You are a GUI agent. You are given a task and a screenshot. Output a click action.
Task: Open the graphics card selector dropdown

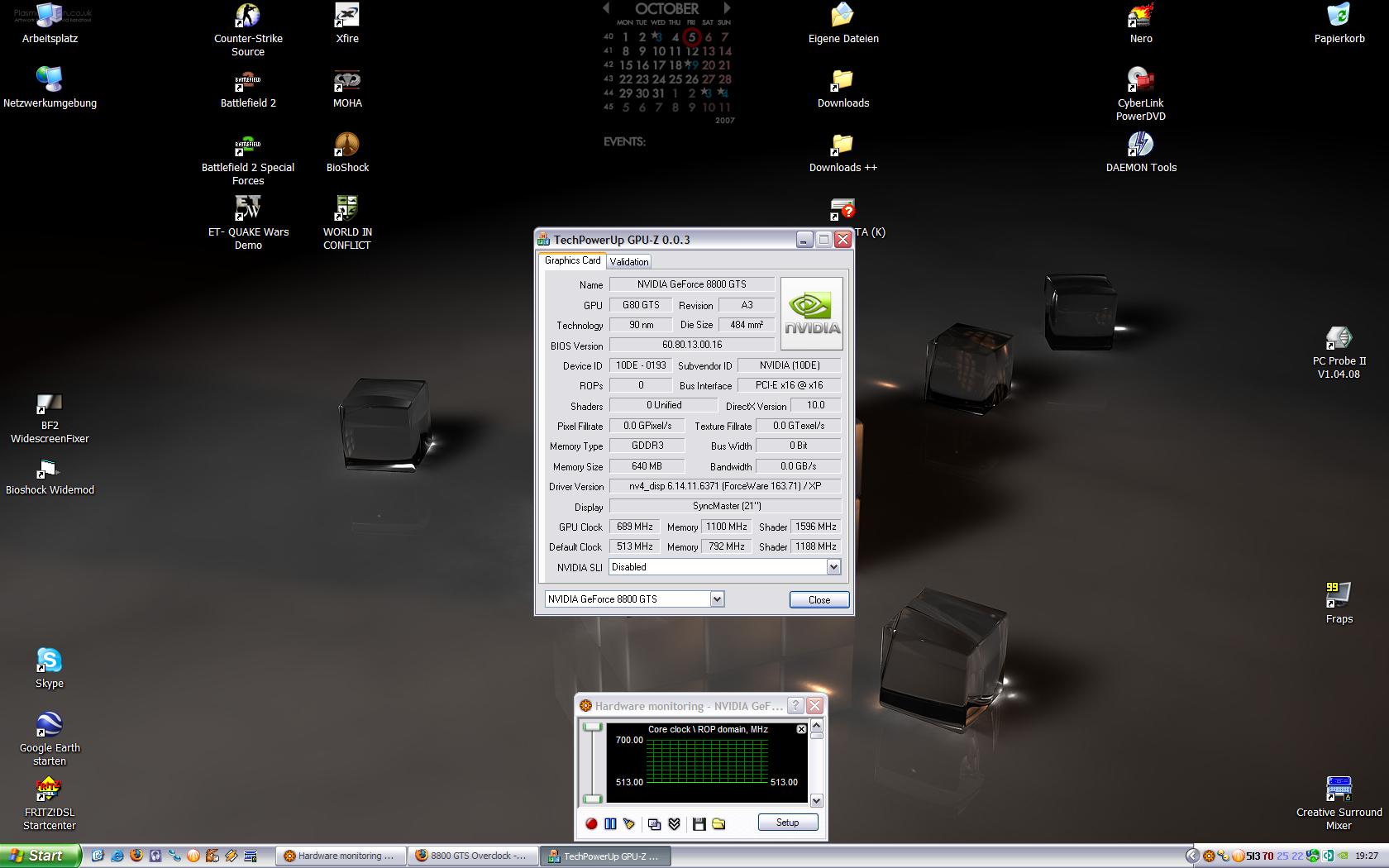717,599
